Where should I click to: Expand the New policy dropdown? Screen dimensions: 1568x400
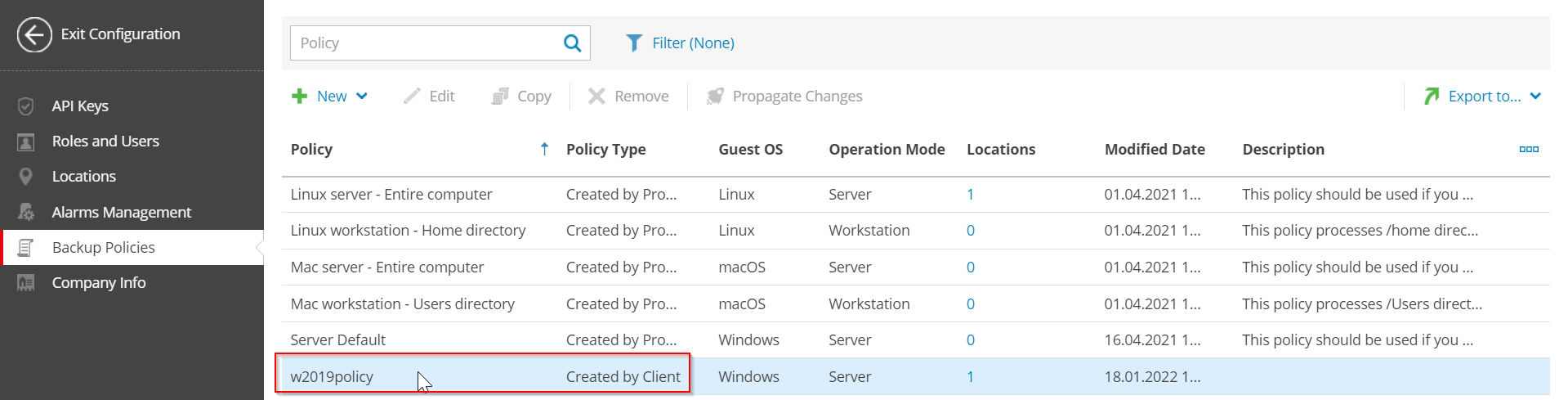point(362,97)
